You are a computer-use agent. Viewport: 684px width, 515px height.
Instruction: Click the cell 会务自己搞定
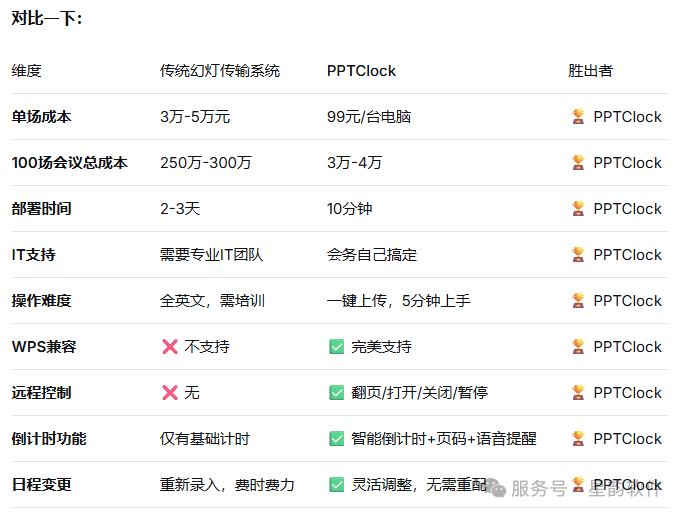pos(372,255)
